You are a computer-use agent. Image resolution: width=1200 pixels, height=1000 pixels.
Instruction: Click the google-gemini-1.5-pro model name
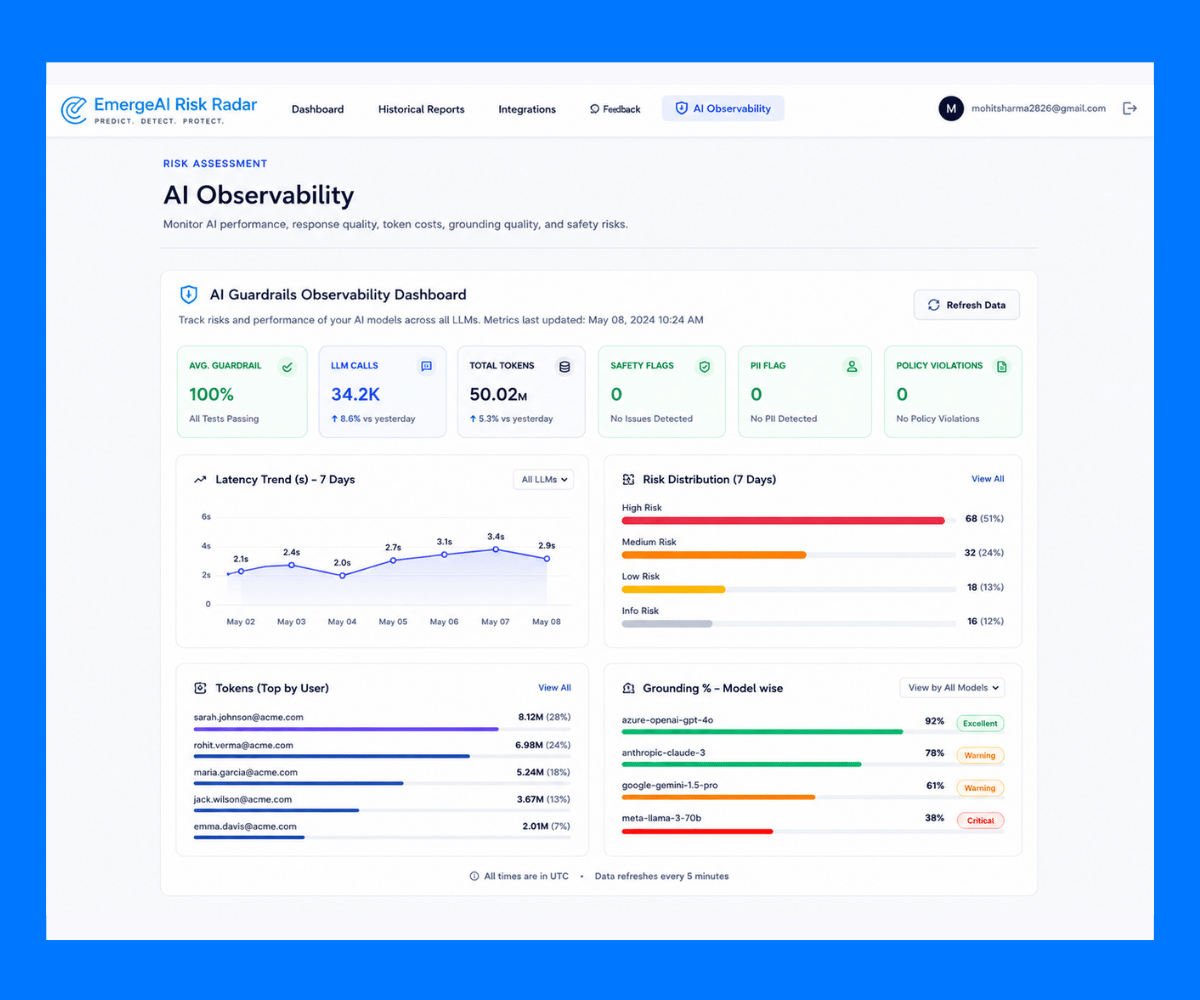pyautogui.click(x=670, y=785)
